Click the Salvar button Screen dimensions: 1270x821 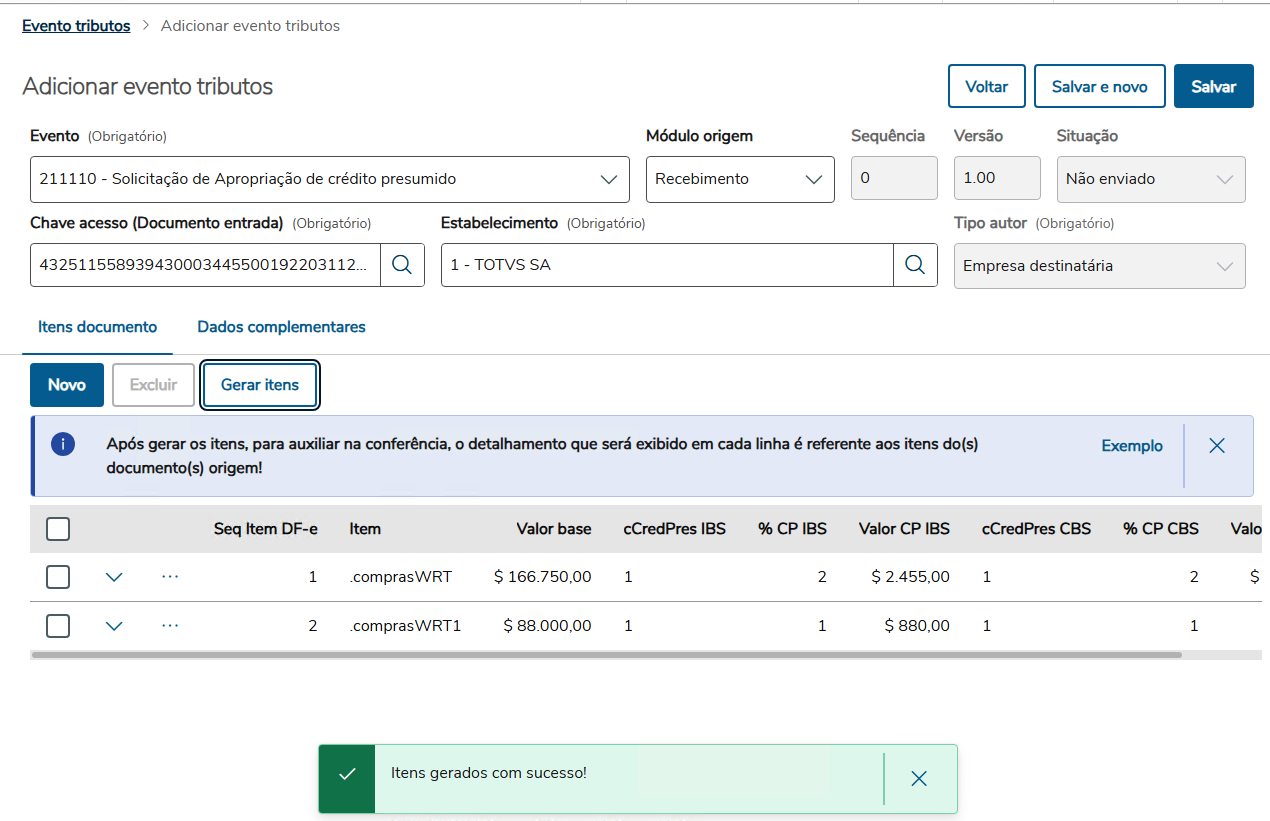[1213, 87]
